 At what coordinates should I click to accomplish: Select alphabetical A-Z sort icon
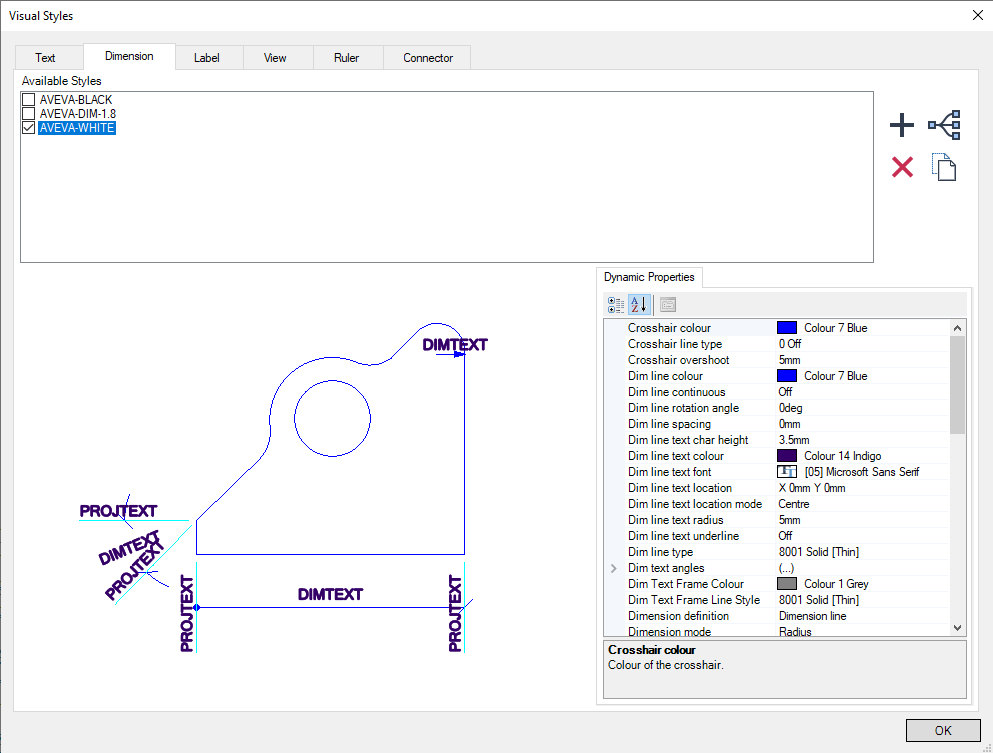639,305
